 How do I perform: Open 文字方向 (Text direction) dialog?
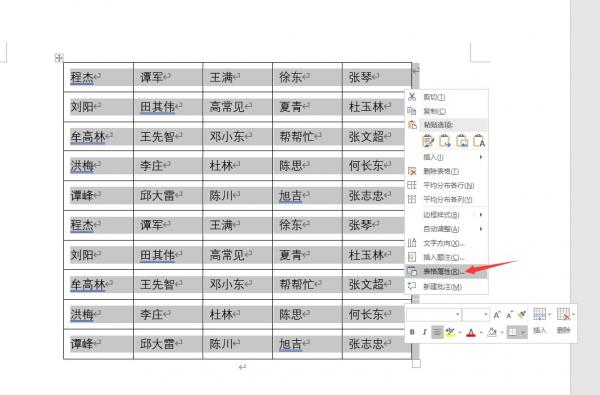(x=446, y=243)
